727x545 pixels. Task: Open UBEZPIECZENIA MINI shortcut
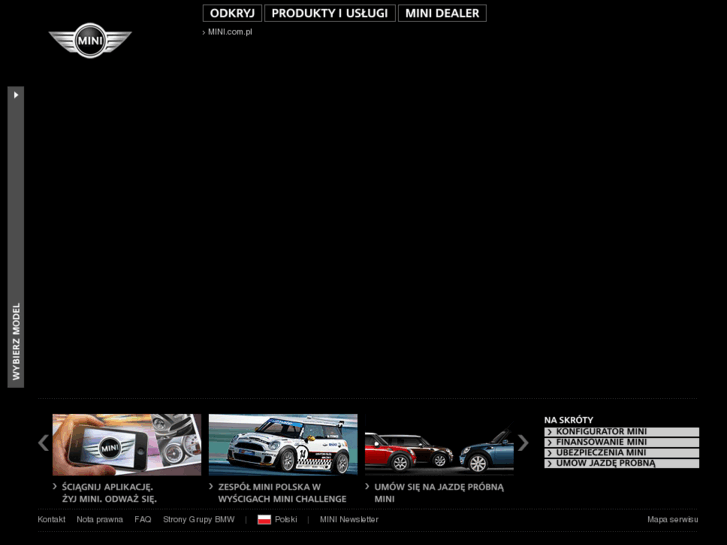622,453
